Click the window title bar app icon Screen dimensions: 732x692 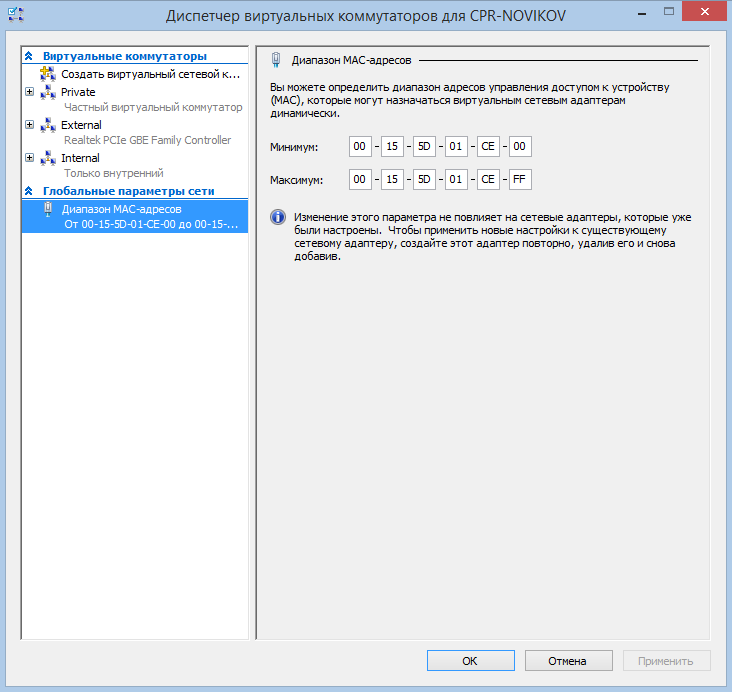(x=15, y=15)
